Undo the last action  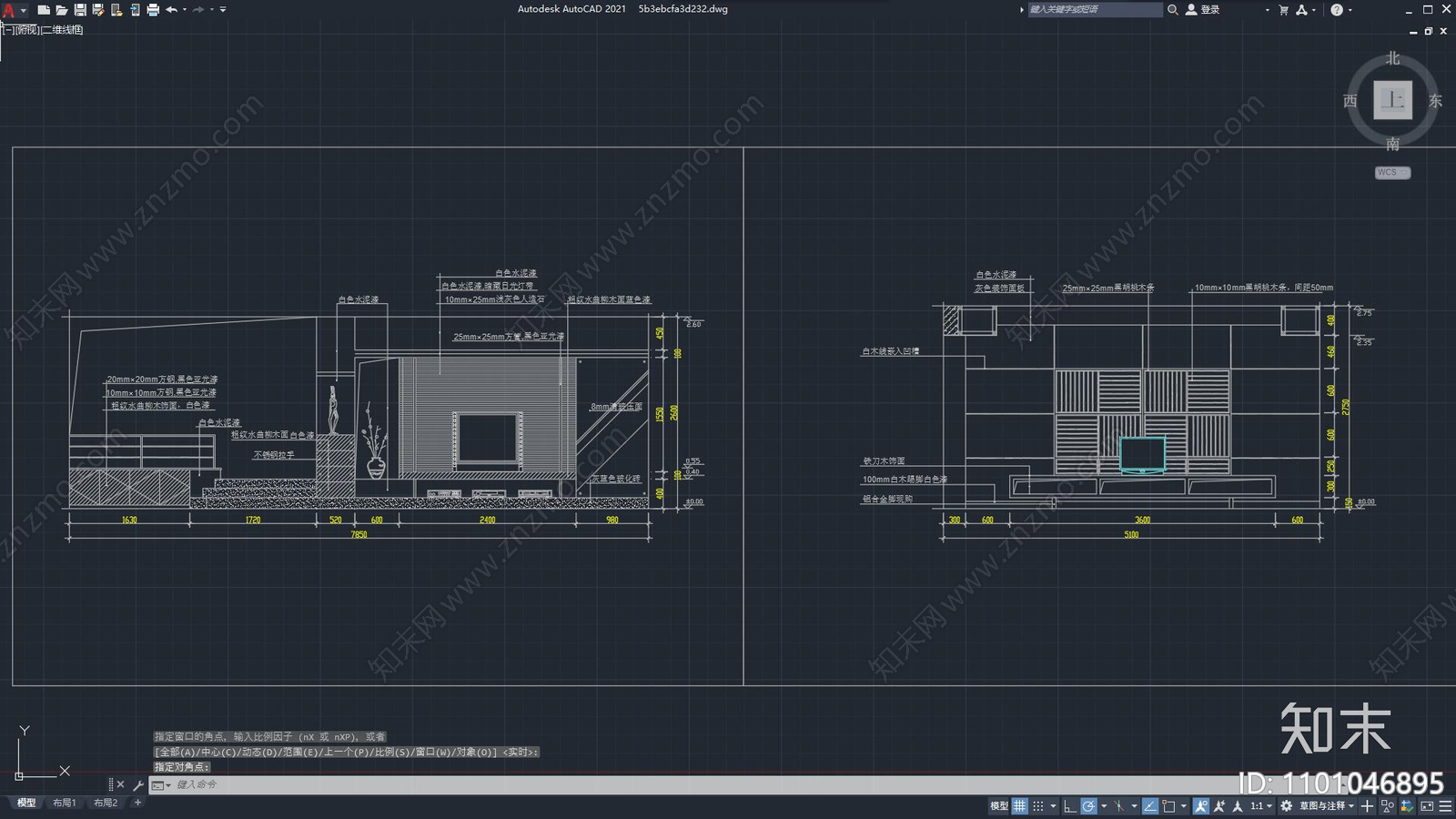point(171,10)
